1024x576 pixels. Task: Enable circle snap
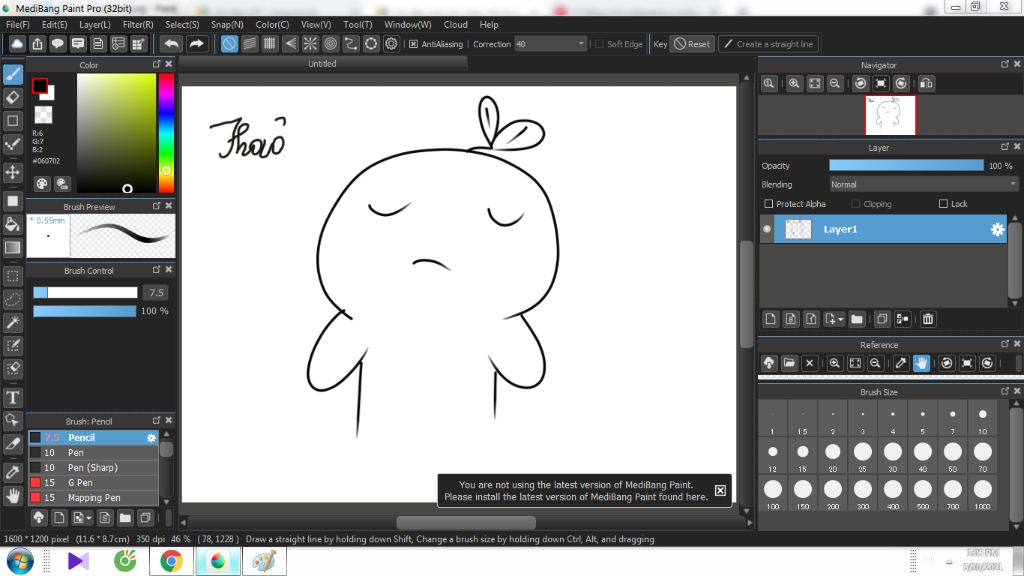click(330, 44)
